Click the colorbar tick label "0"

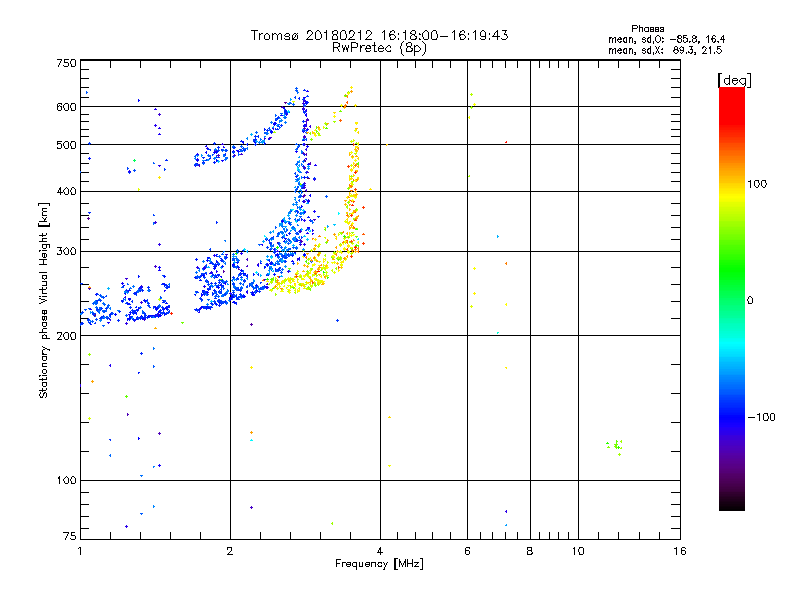[x=750, y=301]
